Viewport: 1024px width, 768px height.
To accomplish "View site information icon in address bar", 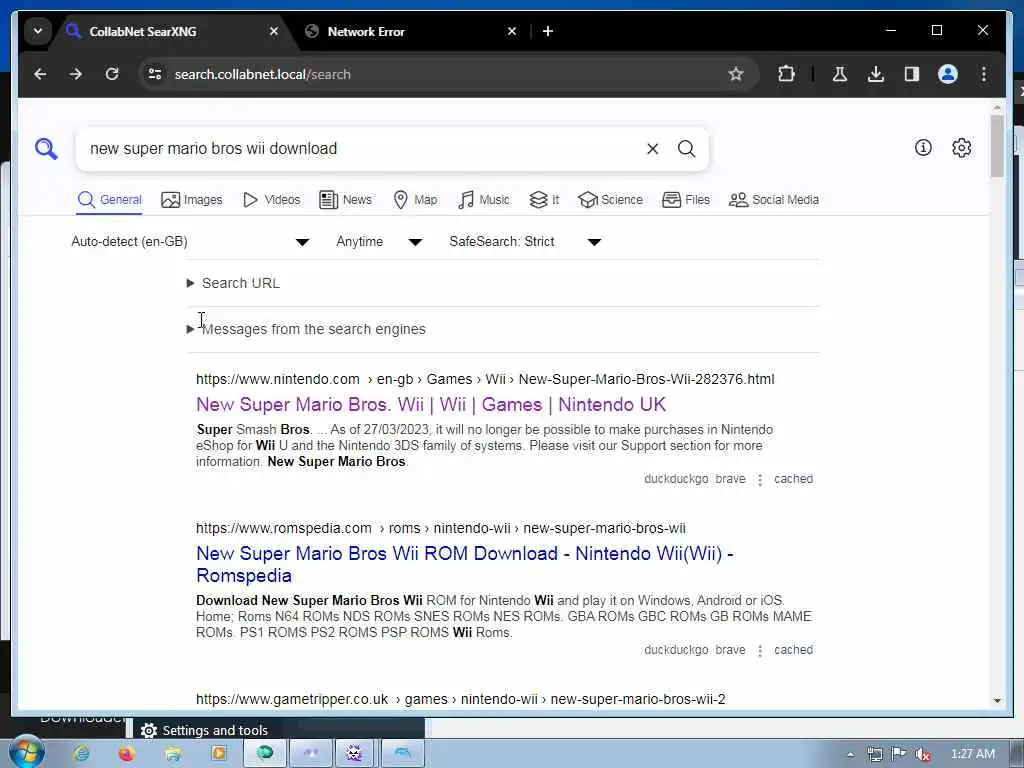I will [x=155, y=74].
